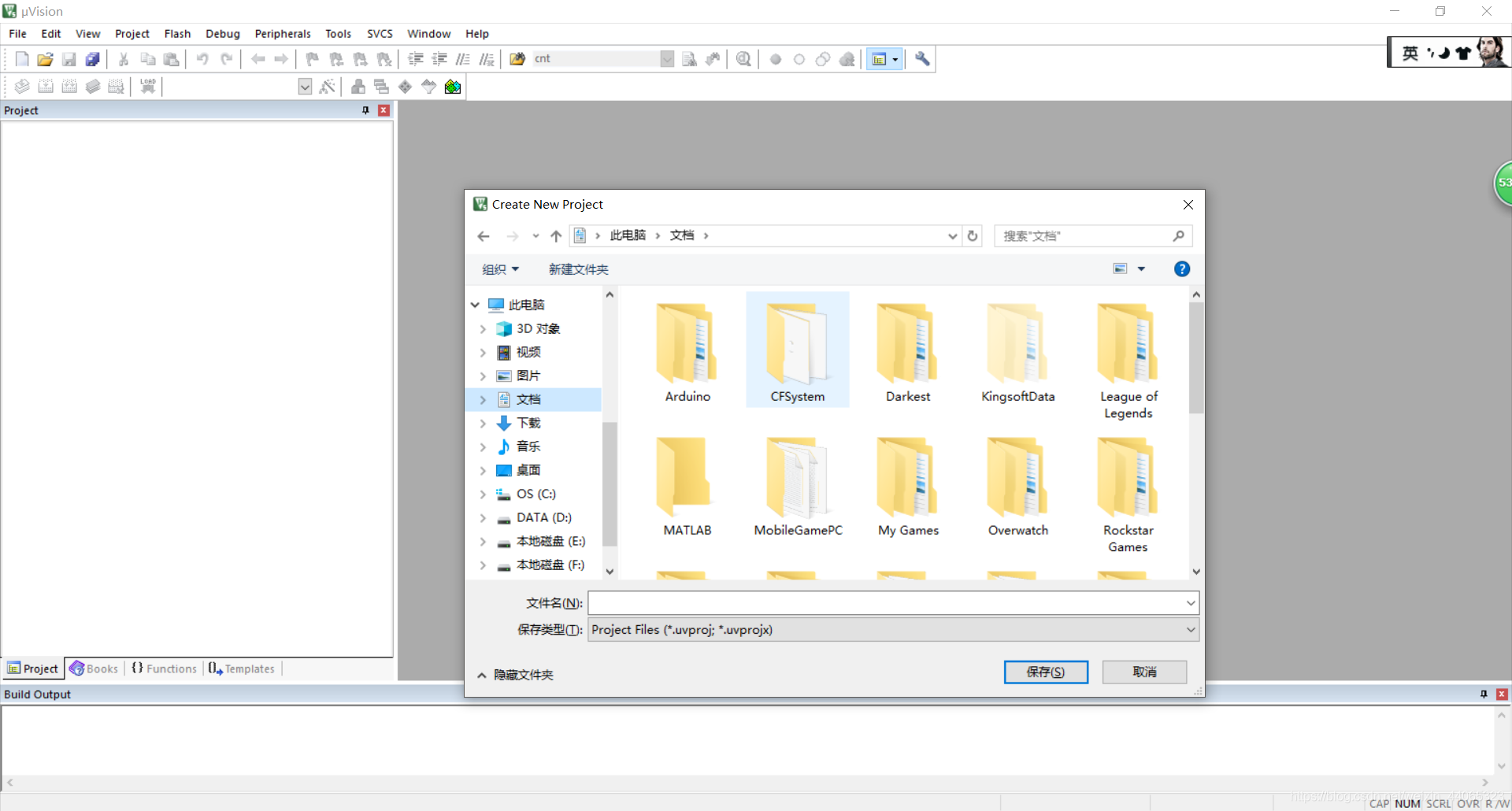The width and height of the screenshot is (1512, 811).
Task: Open the Pack Installer icon
Action: click(453, 87)
